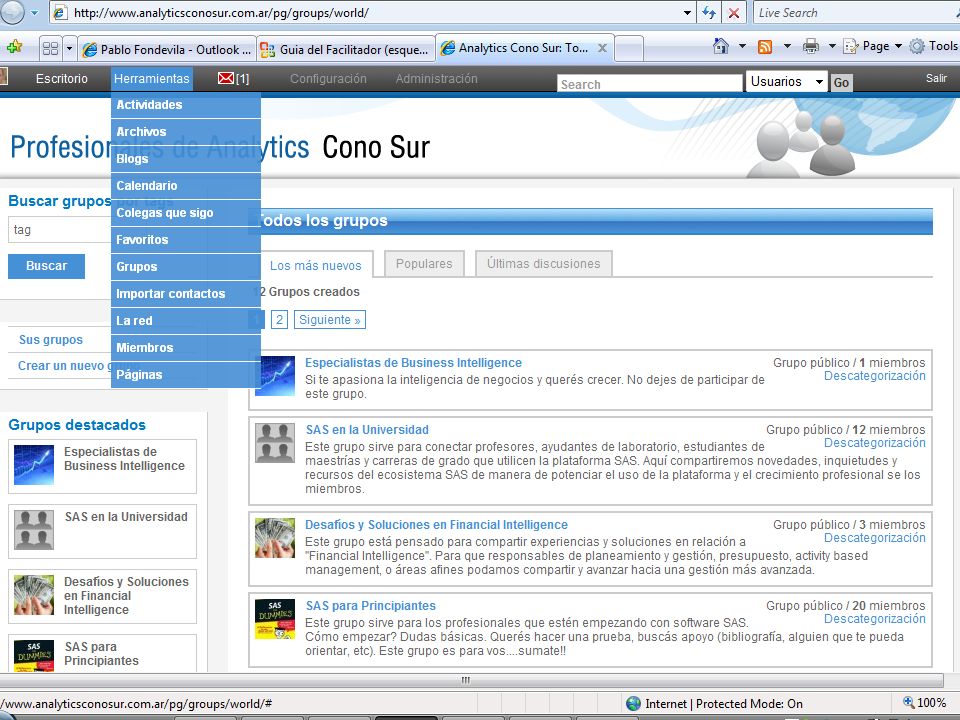Viewport: 960px width, 720px height.
Task: Click the tag search input field
Action: click(x=60, y=230)
